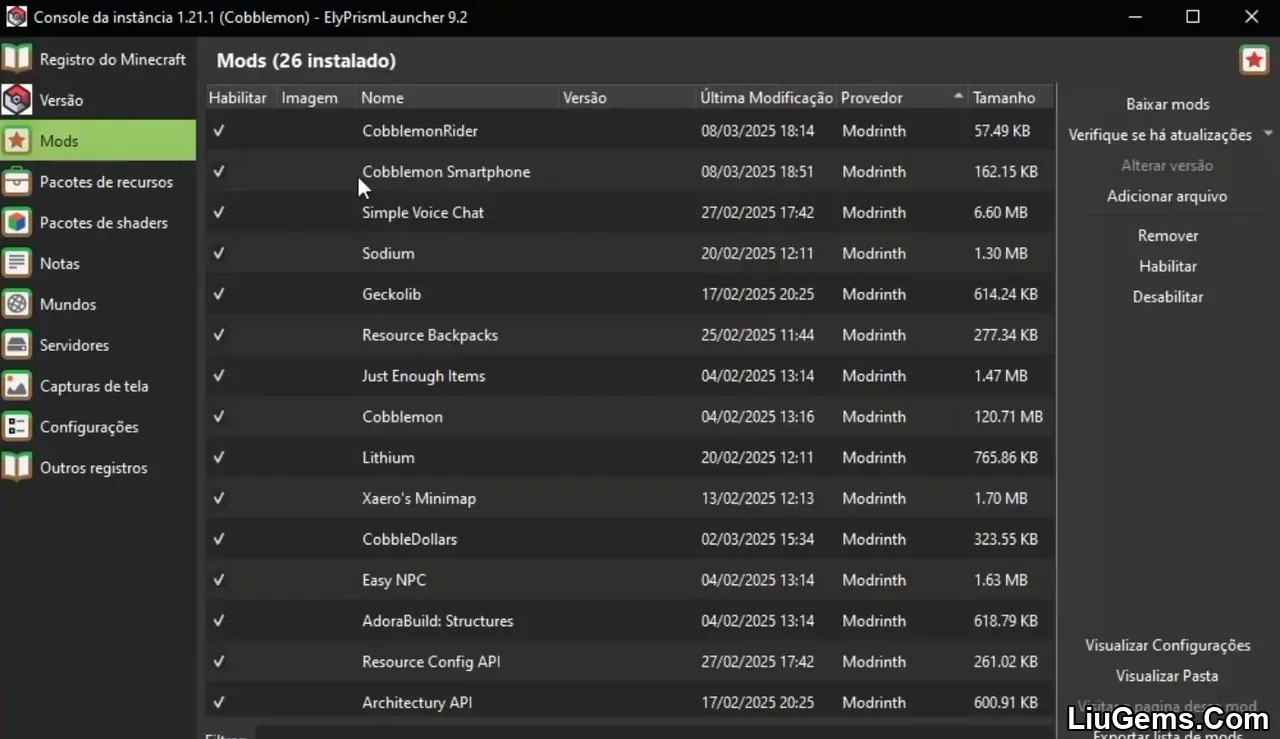1280x739 pixels.
Task: Select AdoraBuild: Structures mod name
Action: [437, 621]
